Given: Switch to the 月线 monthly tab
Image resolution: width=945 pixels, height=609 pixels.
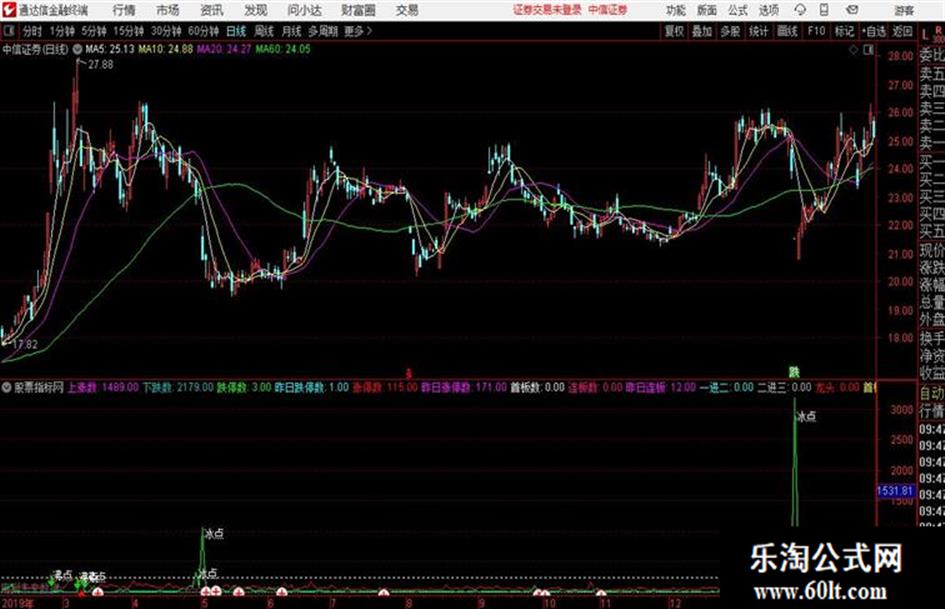Looking at the screenshot, I should point(292,31).
